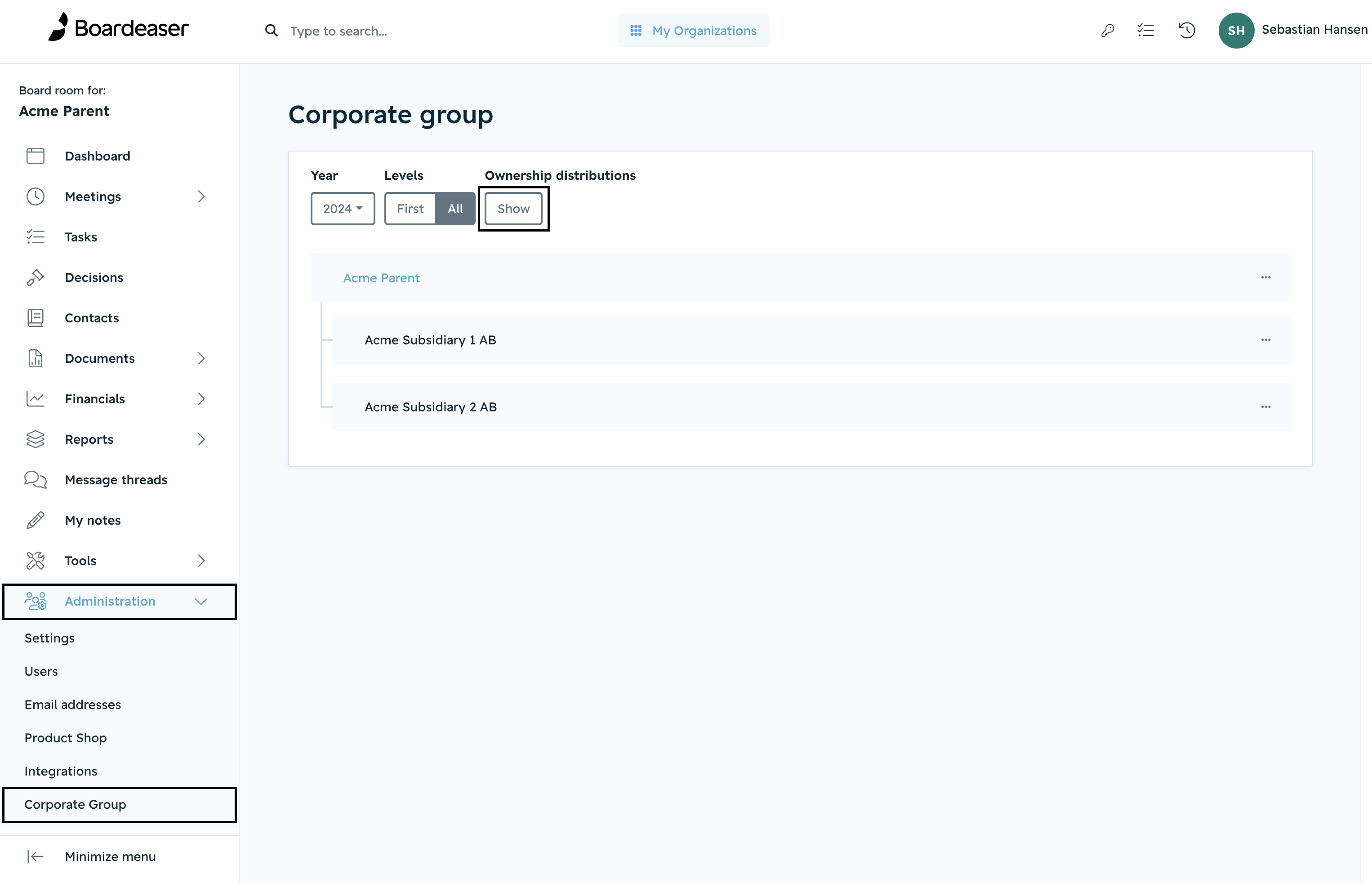Click the Dashboard sidebar icon
Screen dimensions: 1372x883
click(36, 156)
